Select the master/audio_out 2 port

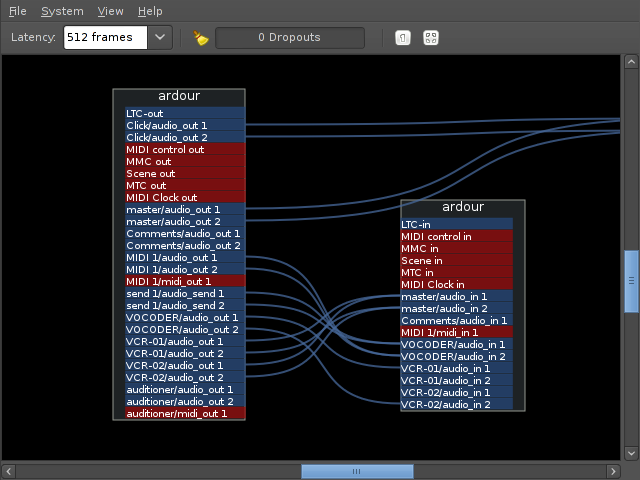pos(185,222)
